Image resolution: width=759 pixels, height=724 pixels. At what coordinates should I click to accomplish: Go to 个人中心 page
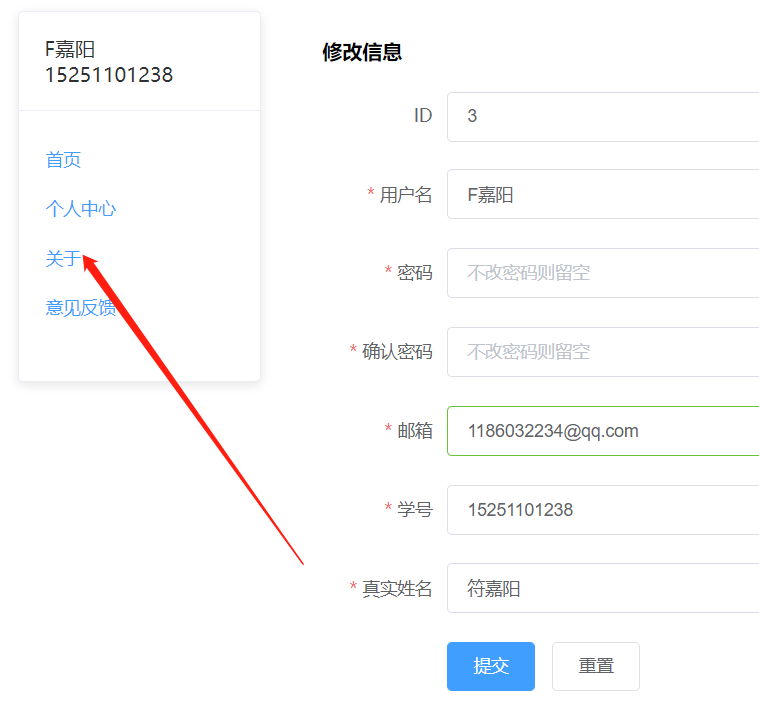pyautogui.click(x=80, y=209)
